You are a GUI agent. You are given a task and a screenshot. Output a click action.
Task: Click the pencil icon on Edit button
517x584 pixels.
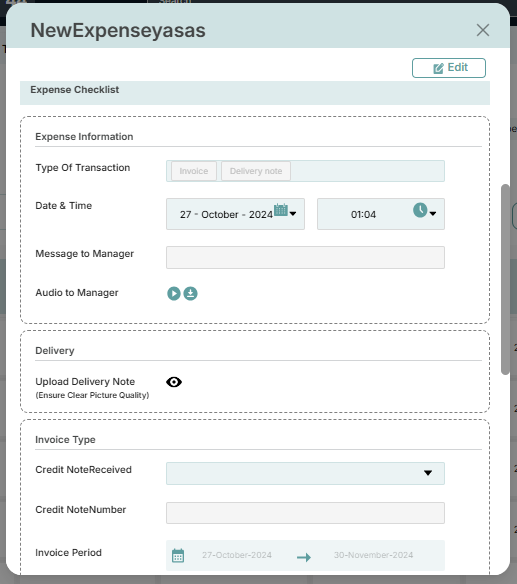point(438,69)
